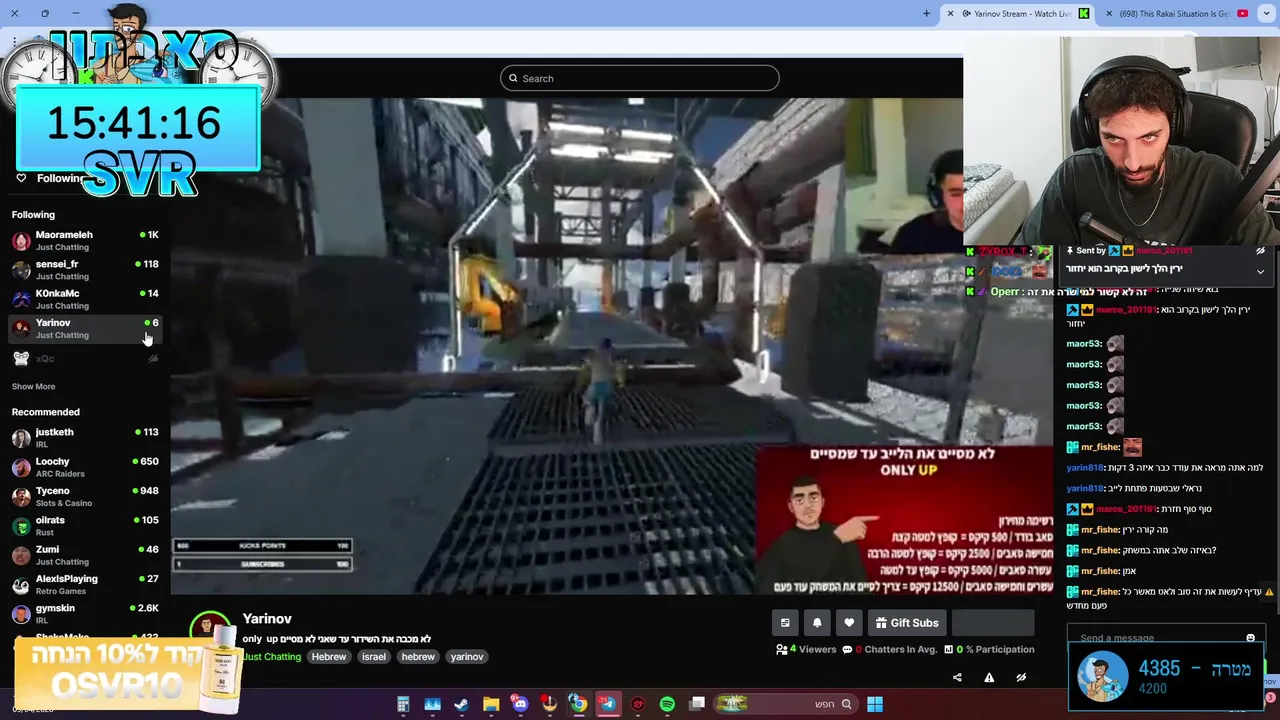Viewport: 1280px width, 720px height.
Task: Toggle the hide eye-slash icon
Action: 1021,677
